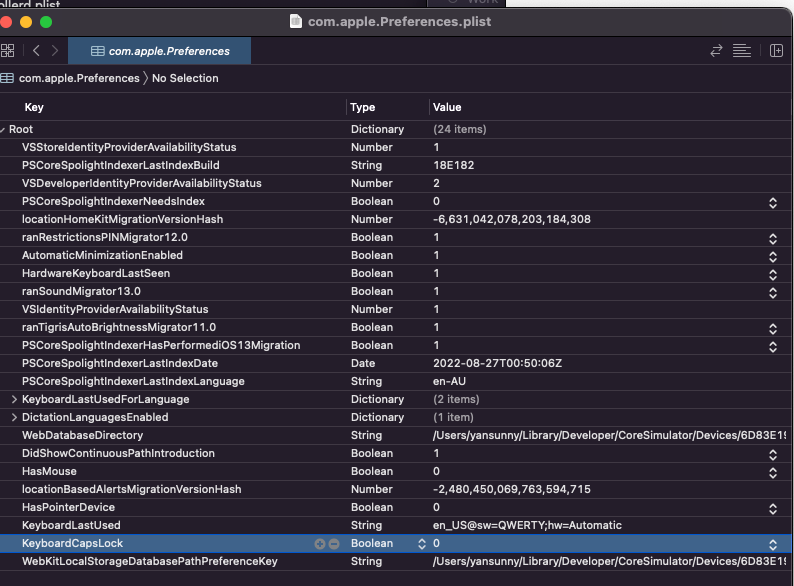This screenshot has height=586, width=794.
Task: Click the code review arrows icon
Action: pos(716,51)
